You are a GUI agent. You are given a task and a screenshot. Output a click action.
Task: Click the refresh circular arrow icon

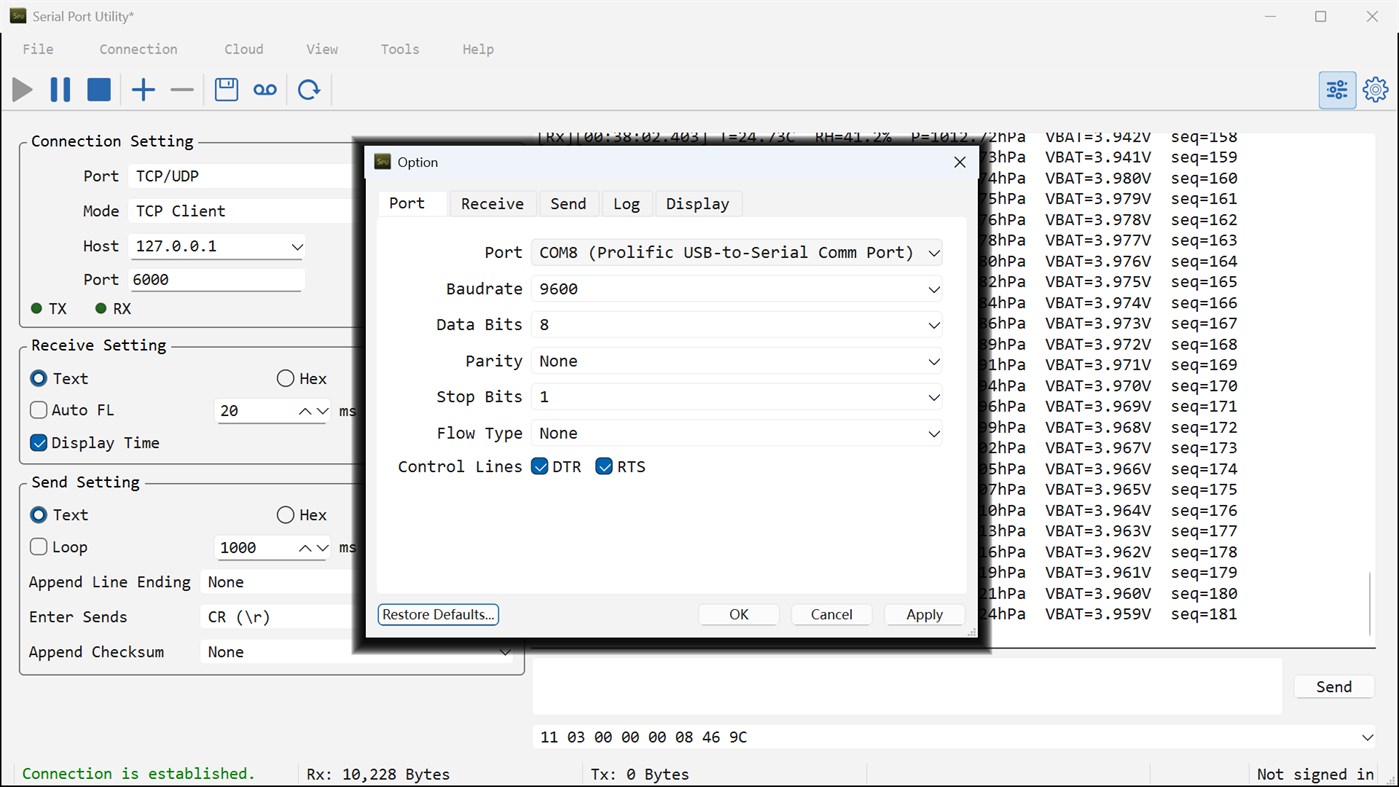309,90
